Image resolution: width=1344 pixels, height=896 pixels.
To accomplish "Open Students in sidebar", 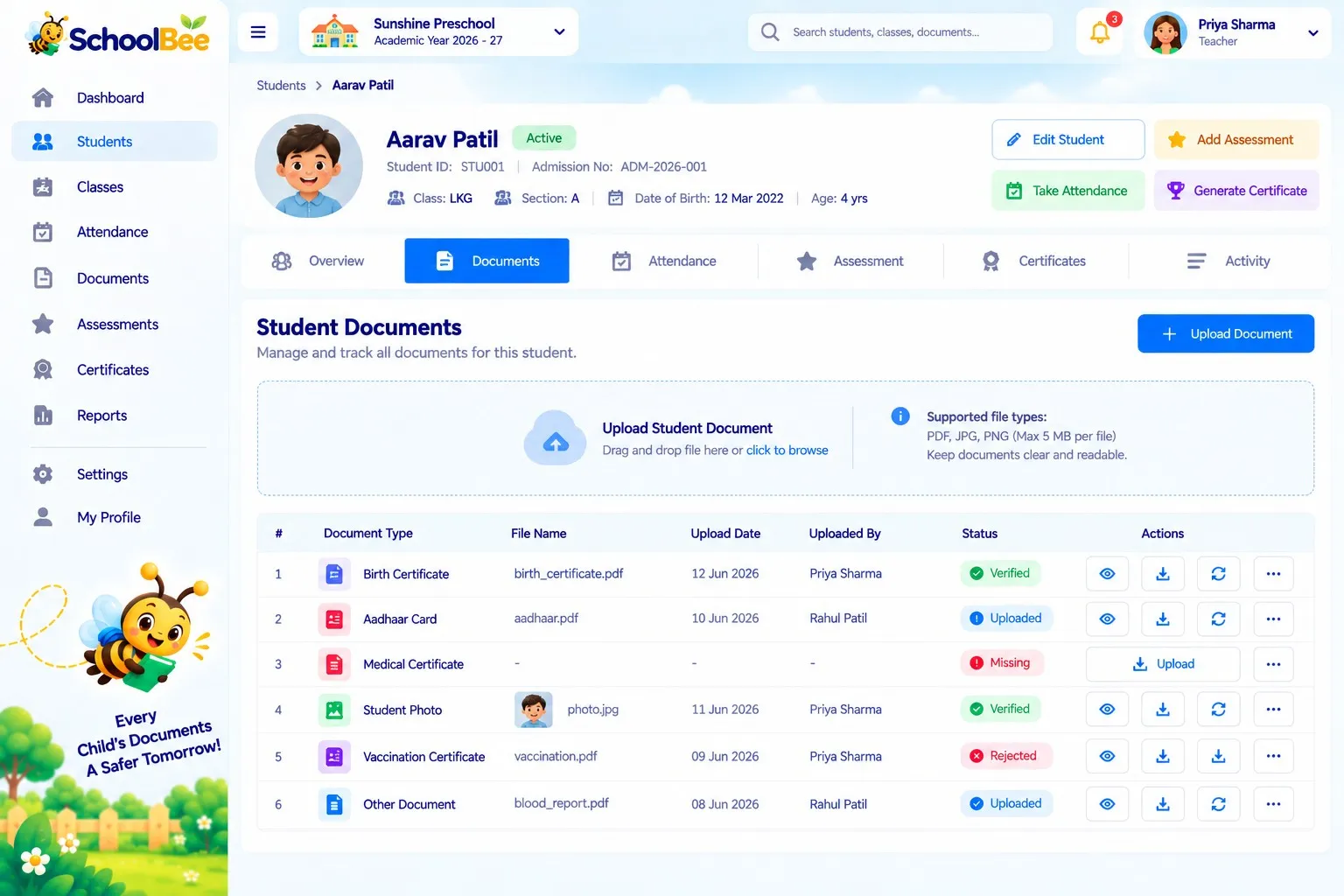I will point(115,142).
